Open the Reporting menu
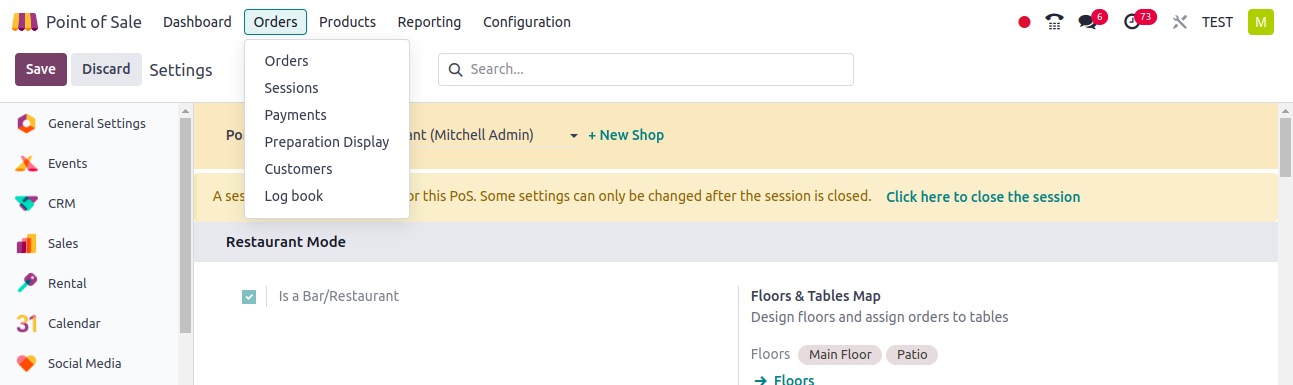 coord(429,22)
